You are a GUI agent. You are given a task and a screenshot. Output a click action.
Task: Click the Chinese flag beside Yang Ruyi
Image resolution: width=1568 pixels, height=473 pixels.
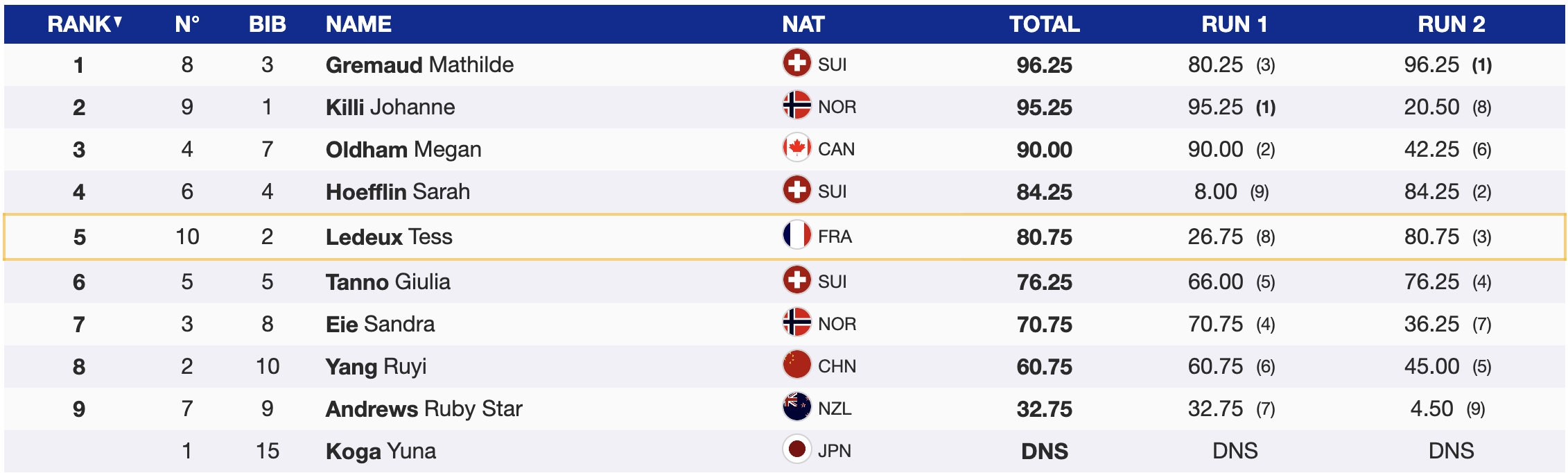[x=796, y=365]
